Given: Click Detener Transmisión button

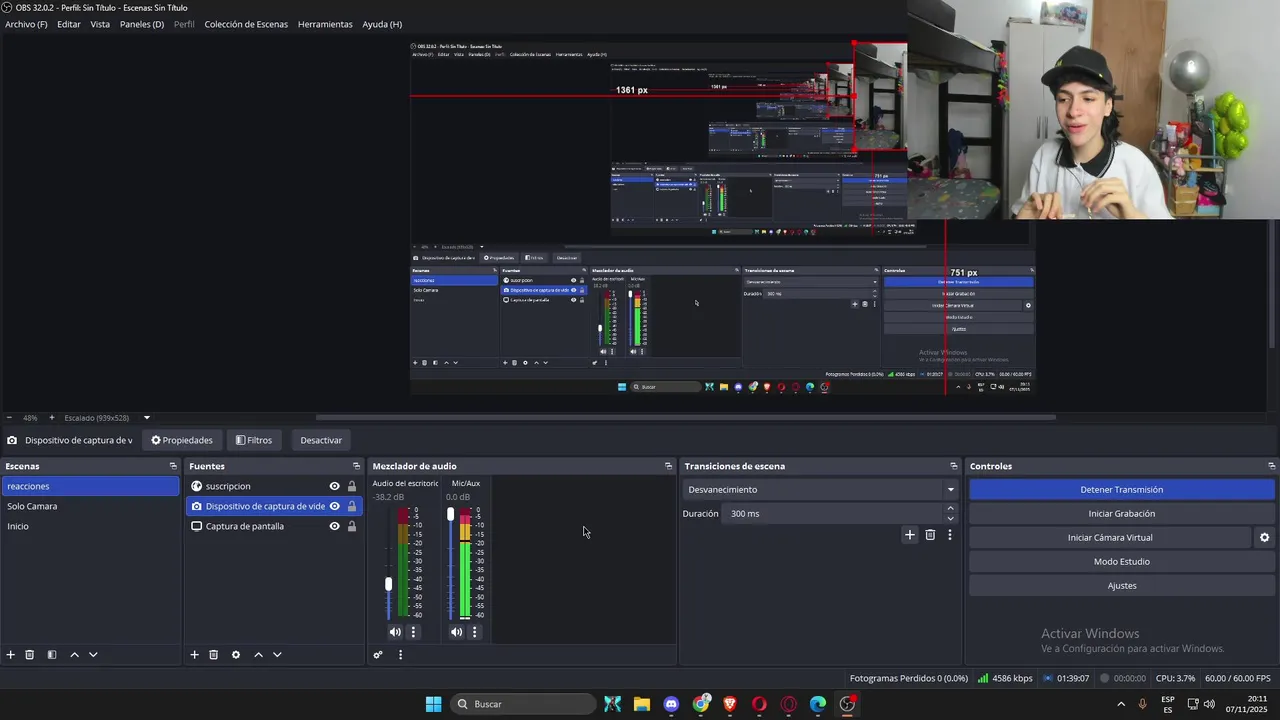Looking at the screenshot, I should [x=1121, y=490].
